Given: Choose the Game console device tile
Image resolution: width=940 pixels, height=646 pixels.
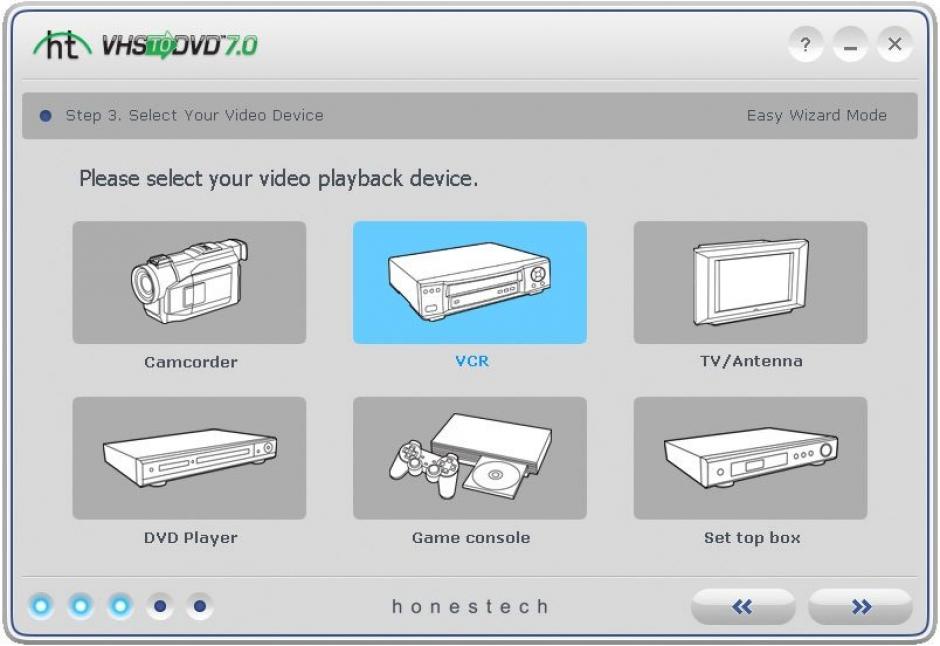Looking at the screenshot, I should pyautogui.click(x=470, y=458).
